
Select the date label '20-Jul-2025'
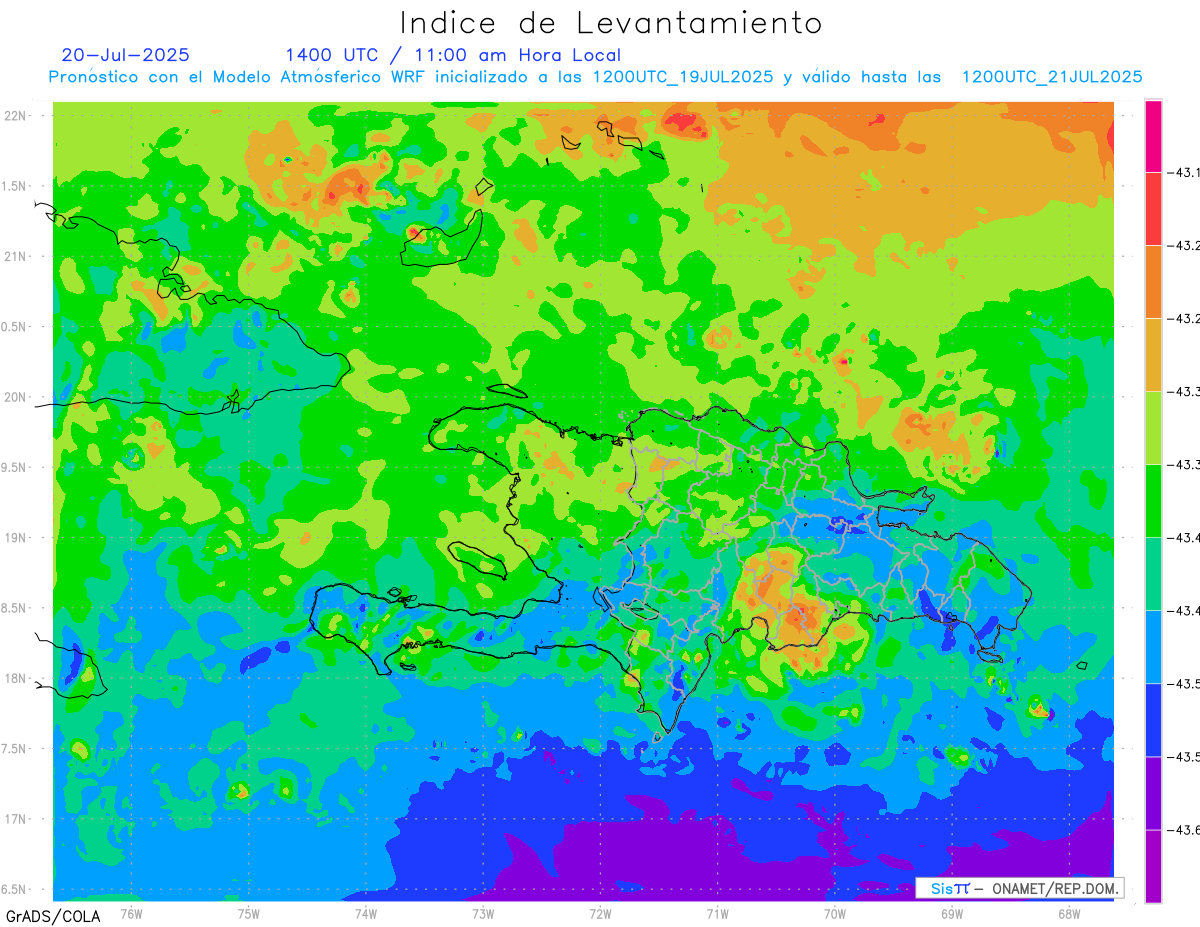coord(125,55)
